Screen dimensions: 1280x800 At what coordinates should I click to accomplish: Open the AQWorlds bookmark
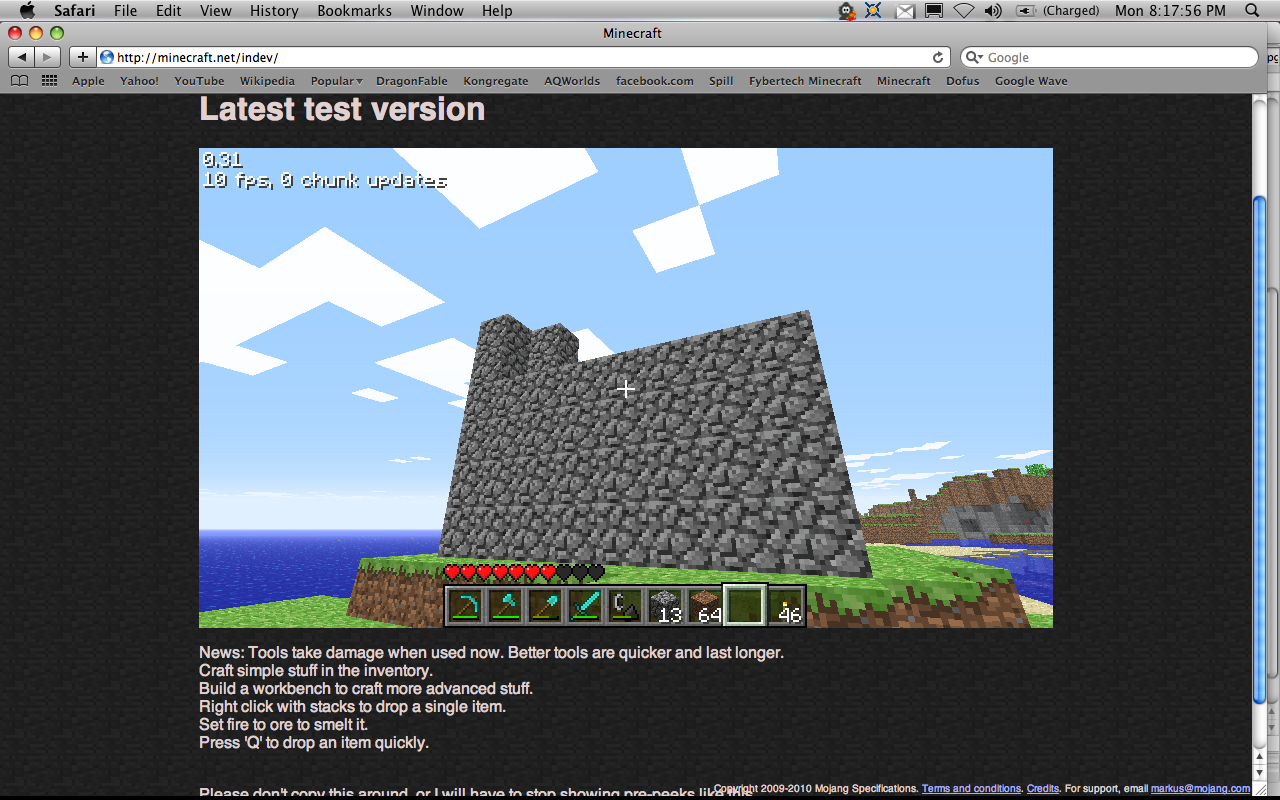tap(572, 81)
